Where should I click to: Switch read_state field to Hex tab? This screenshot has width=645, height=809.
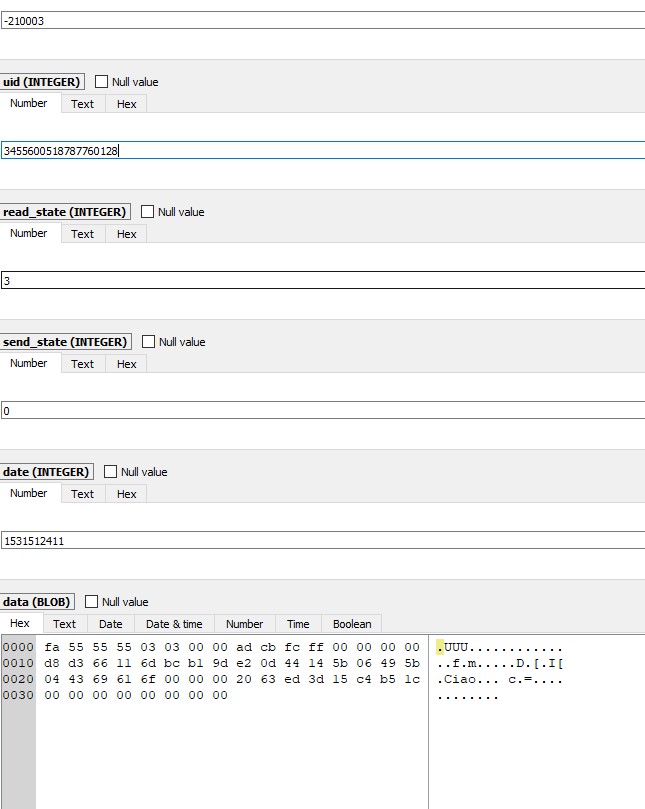click(x=126, y=234)
